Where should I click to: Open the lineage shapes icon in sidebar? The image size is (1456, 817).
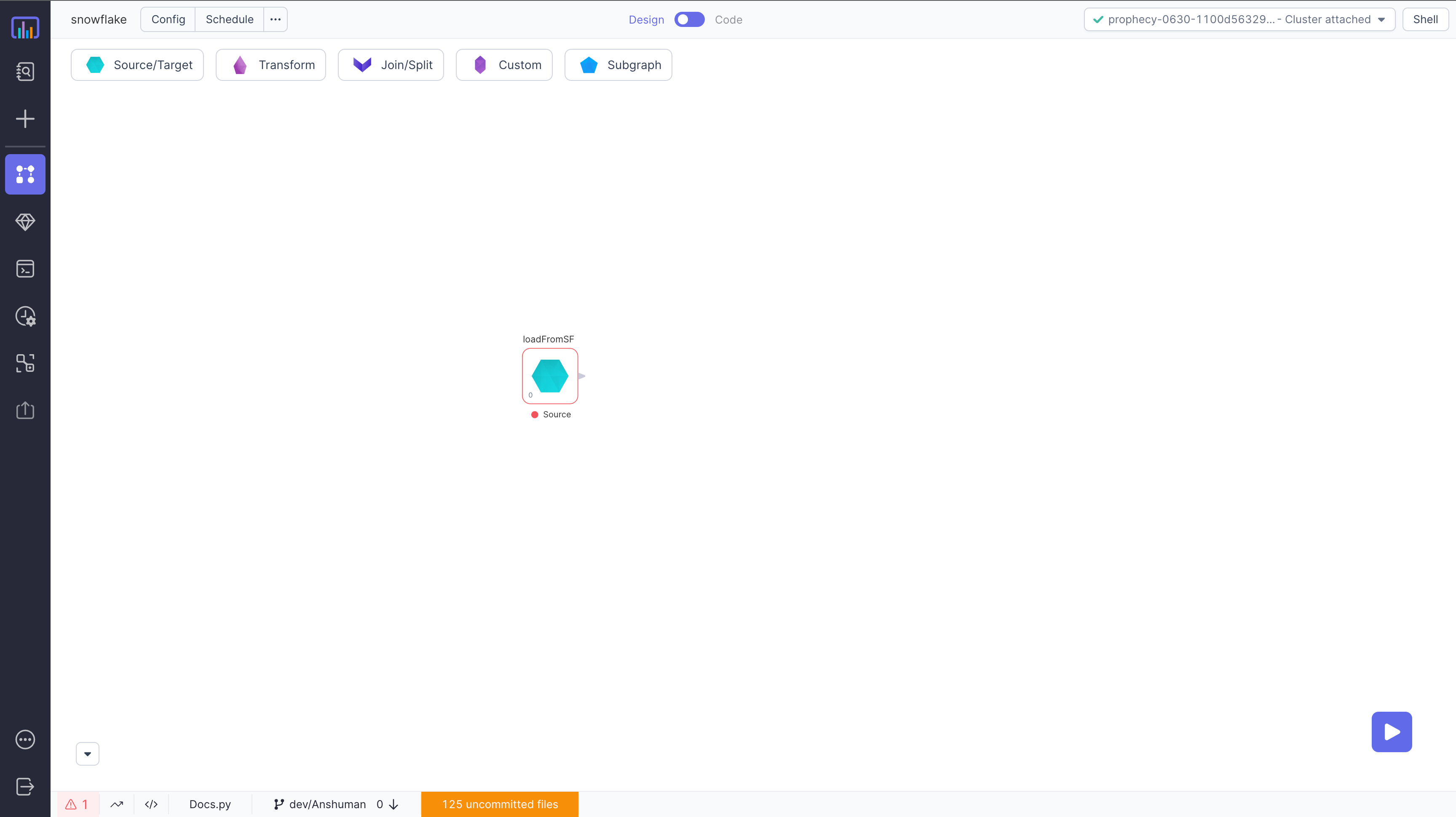pos(25,363)
